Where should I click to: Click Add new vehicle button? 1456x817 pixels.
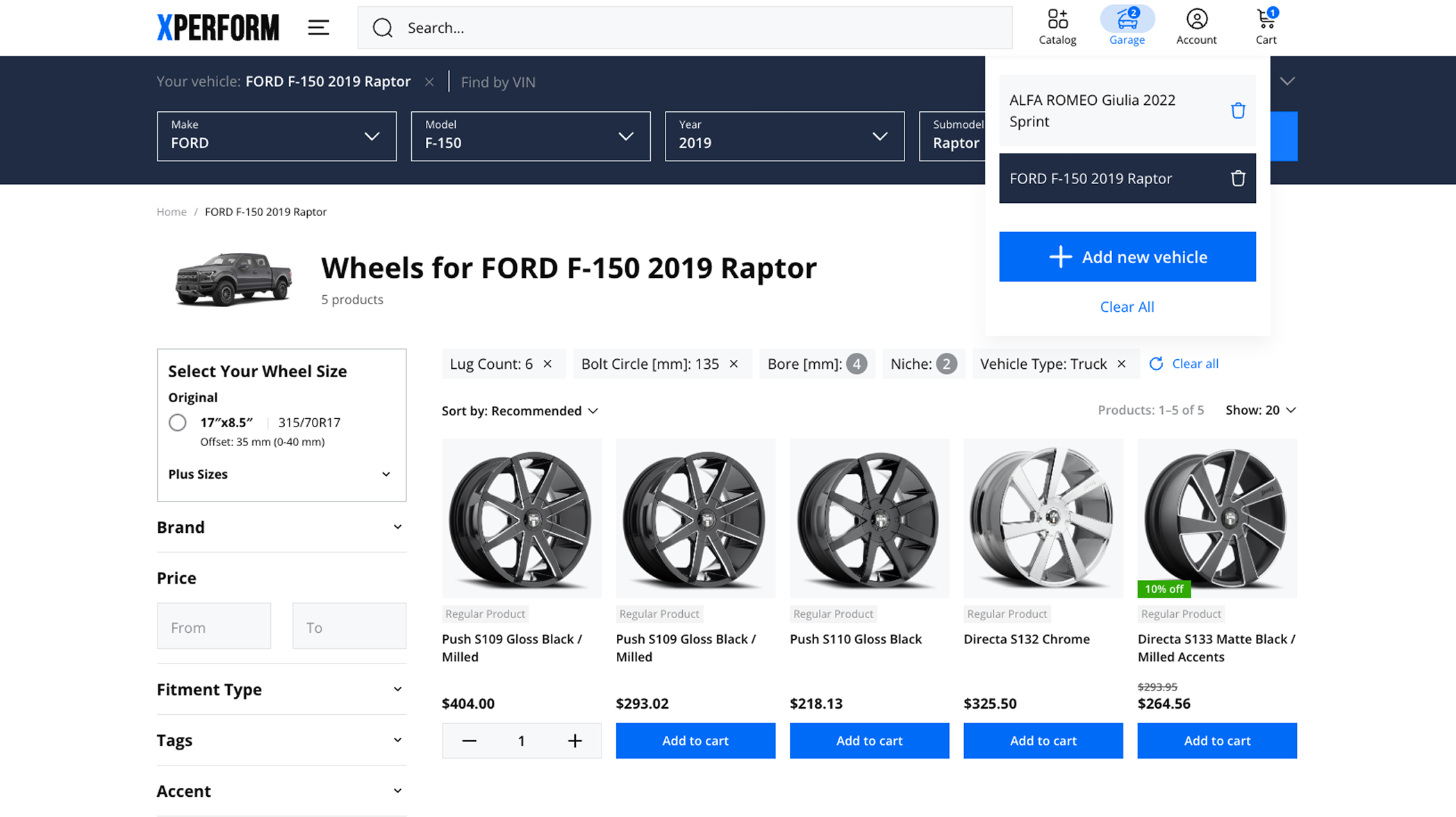click(x=1127, y=257)
